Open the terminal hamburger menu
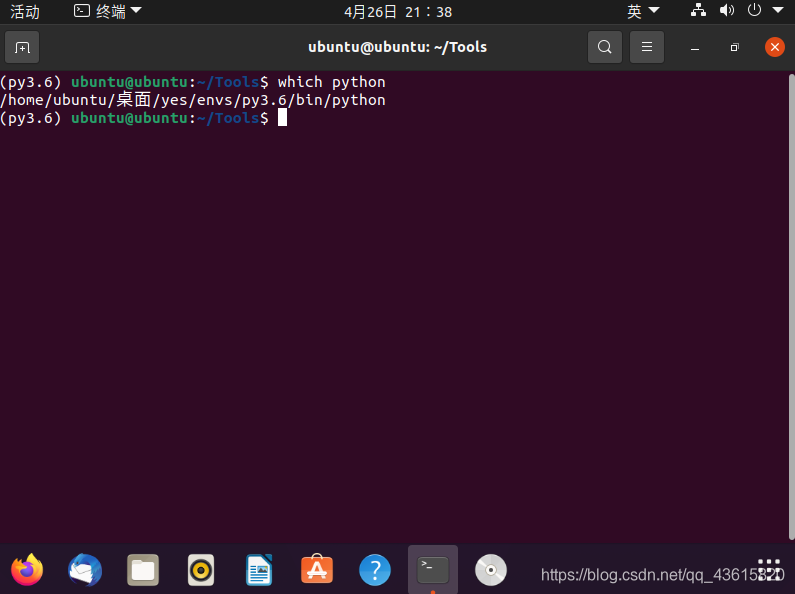The image size is (795, 594). [x=646, y=47]
